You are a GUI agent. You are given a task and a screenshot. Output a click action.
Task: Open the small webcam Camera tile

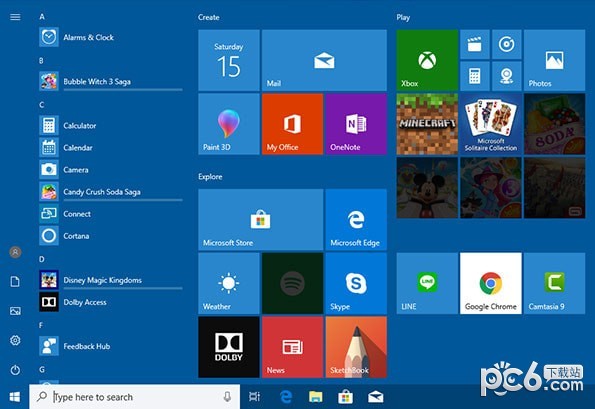507,76
